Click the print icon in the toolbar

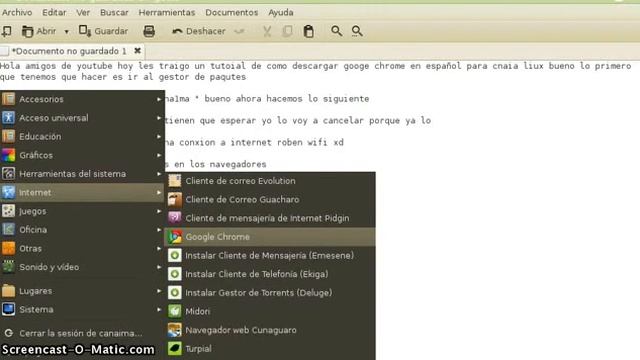(x=149, y=31)
